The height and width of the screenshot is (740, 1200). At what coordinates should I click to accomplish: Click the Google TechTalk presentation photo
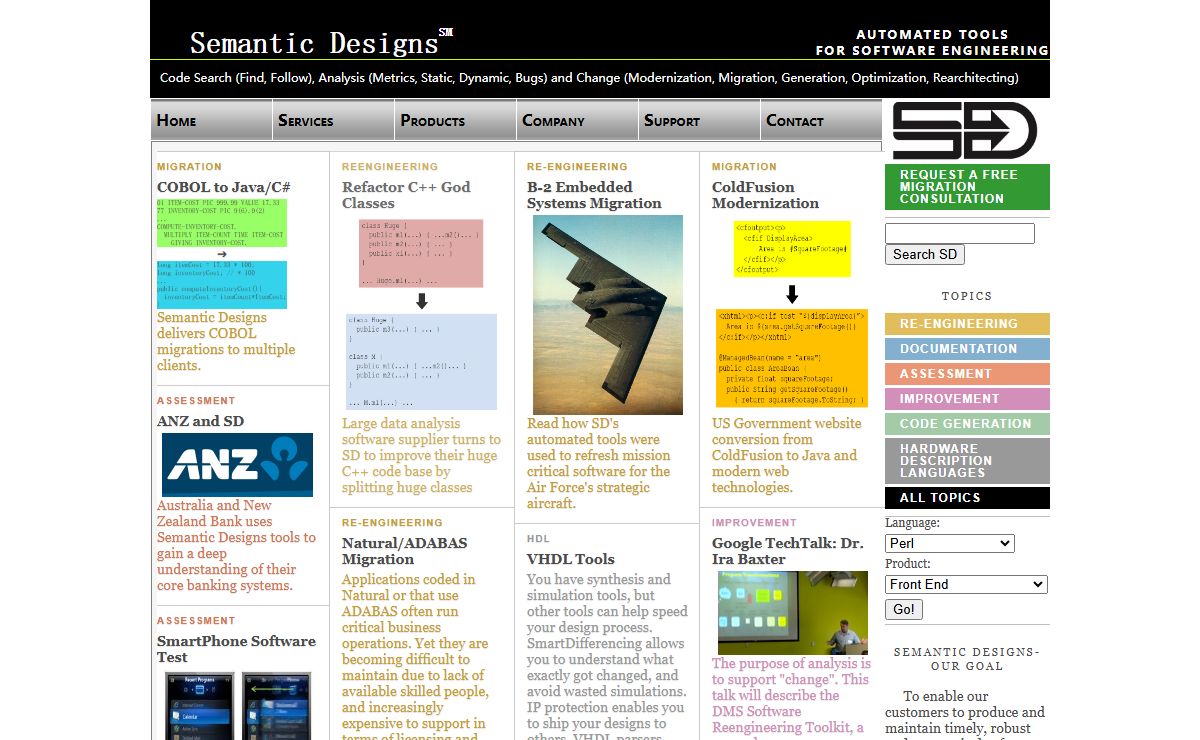coord(793,613)
